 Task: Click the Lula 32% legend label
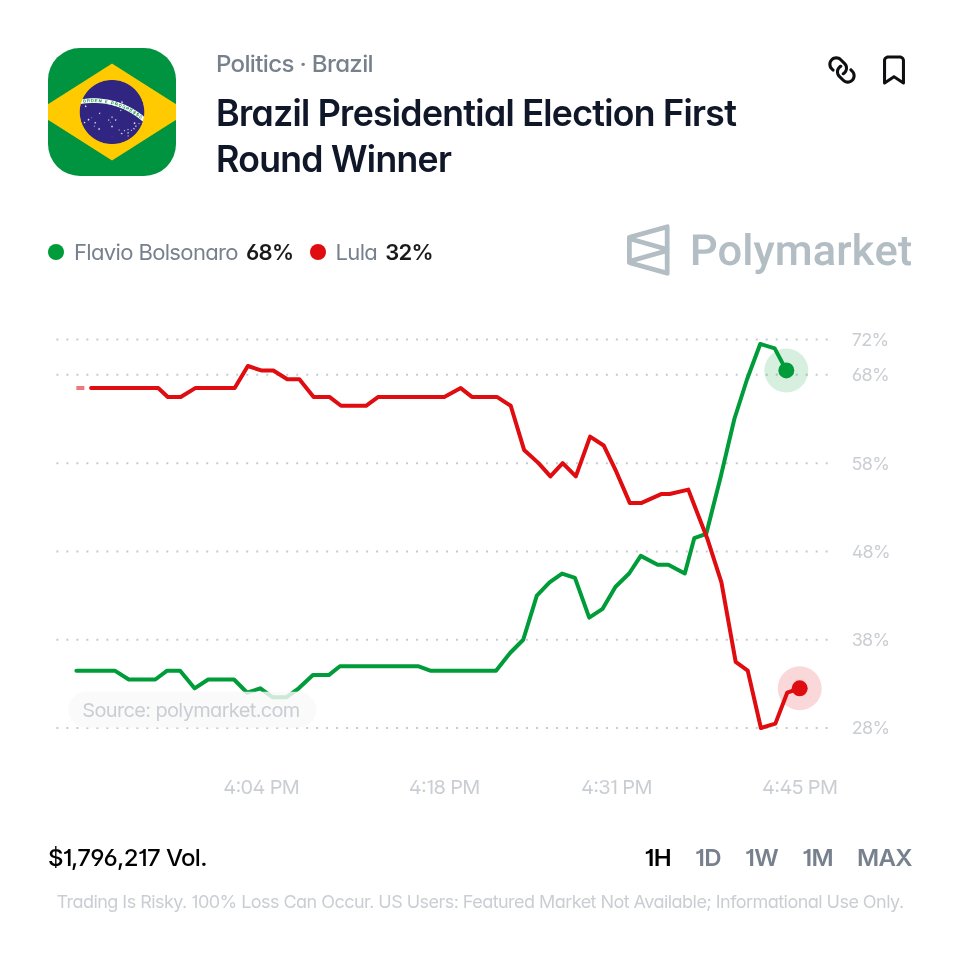click(384, 252)
